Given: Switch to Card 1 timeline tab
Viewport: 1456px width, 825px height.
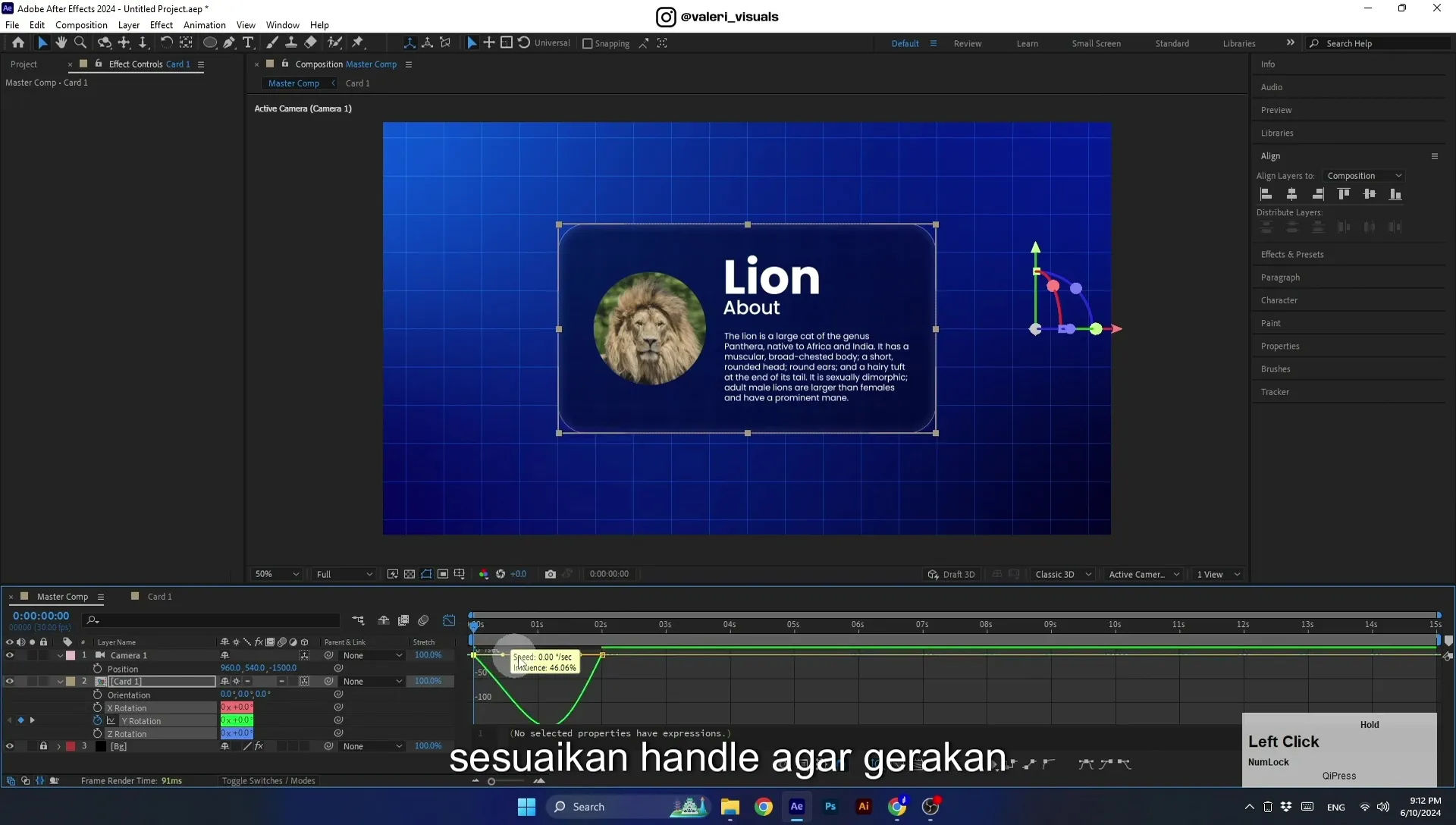Looking at the screenshot, I should 159,597.
